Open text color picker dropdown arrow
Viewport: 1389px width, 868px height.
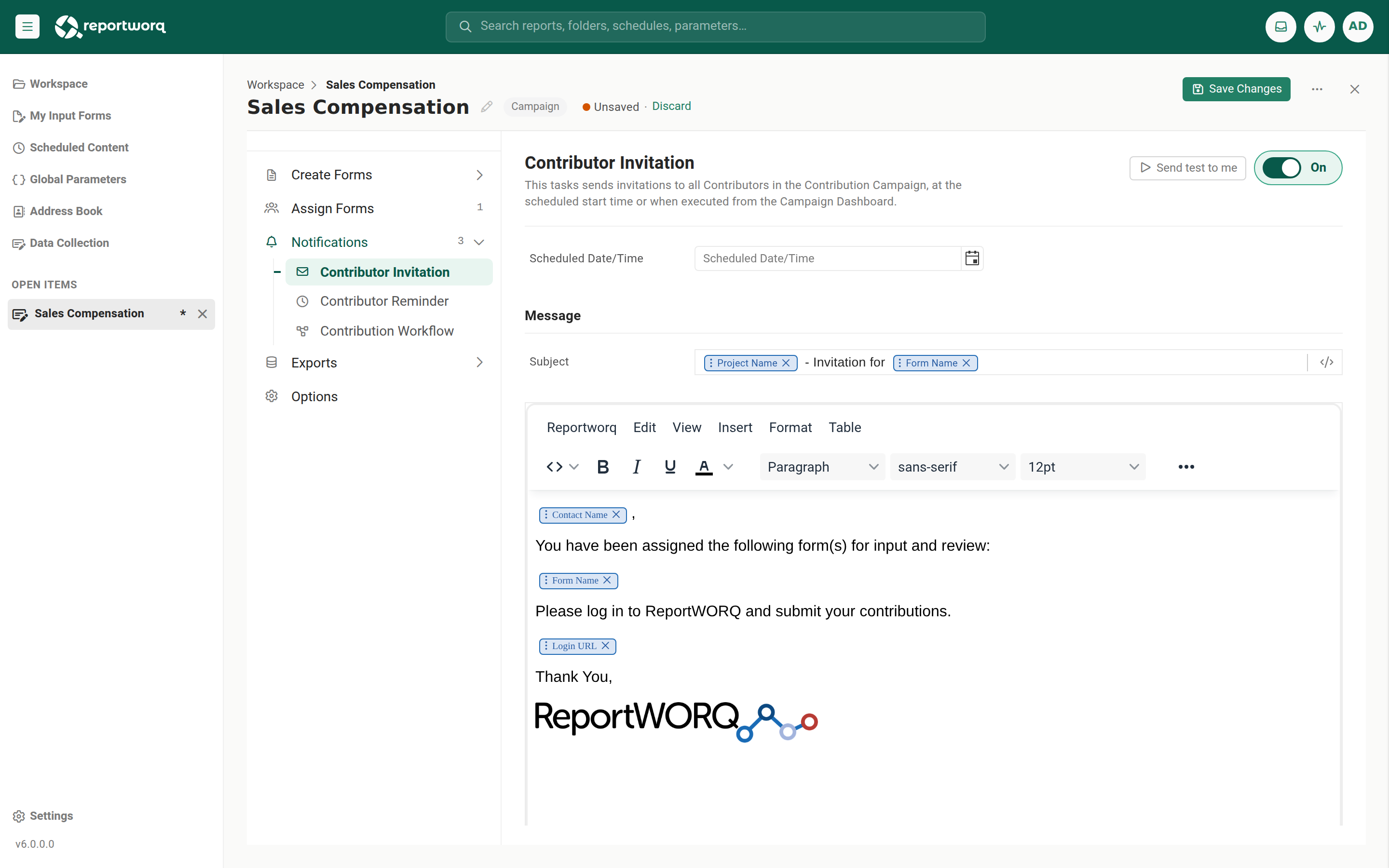tap(728, 467)
